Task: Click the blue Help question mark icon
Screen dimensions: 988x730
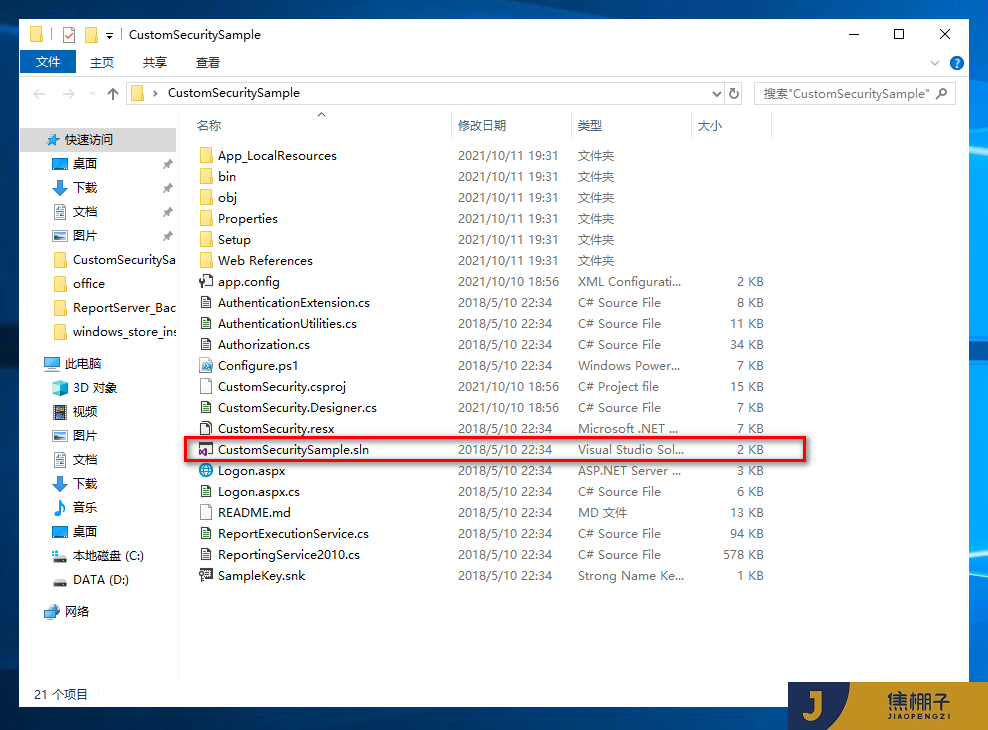Action: [957, 62]
